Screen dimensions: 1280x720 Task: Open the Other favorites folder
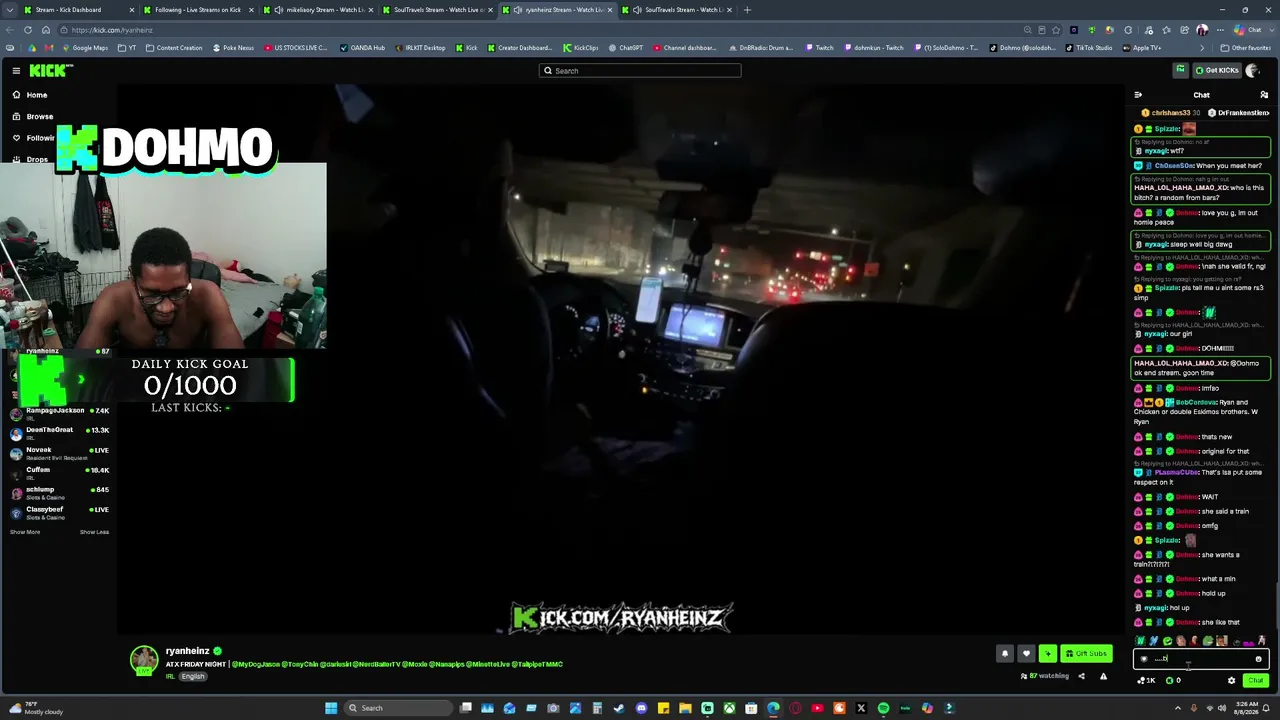tap(1245, 48)
